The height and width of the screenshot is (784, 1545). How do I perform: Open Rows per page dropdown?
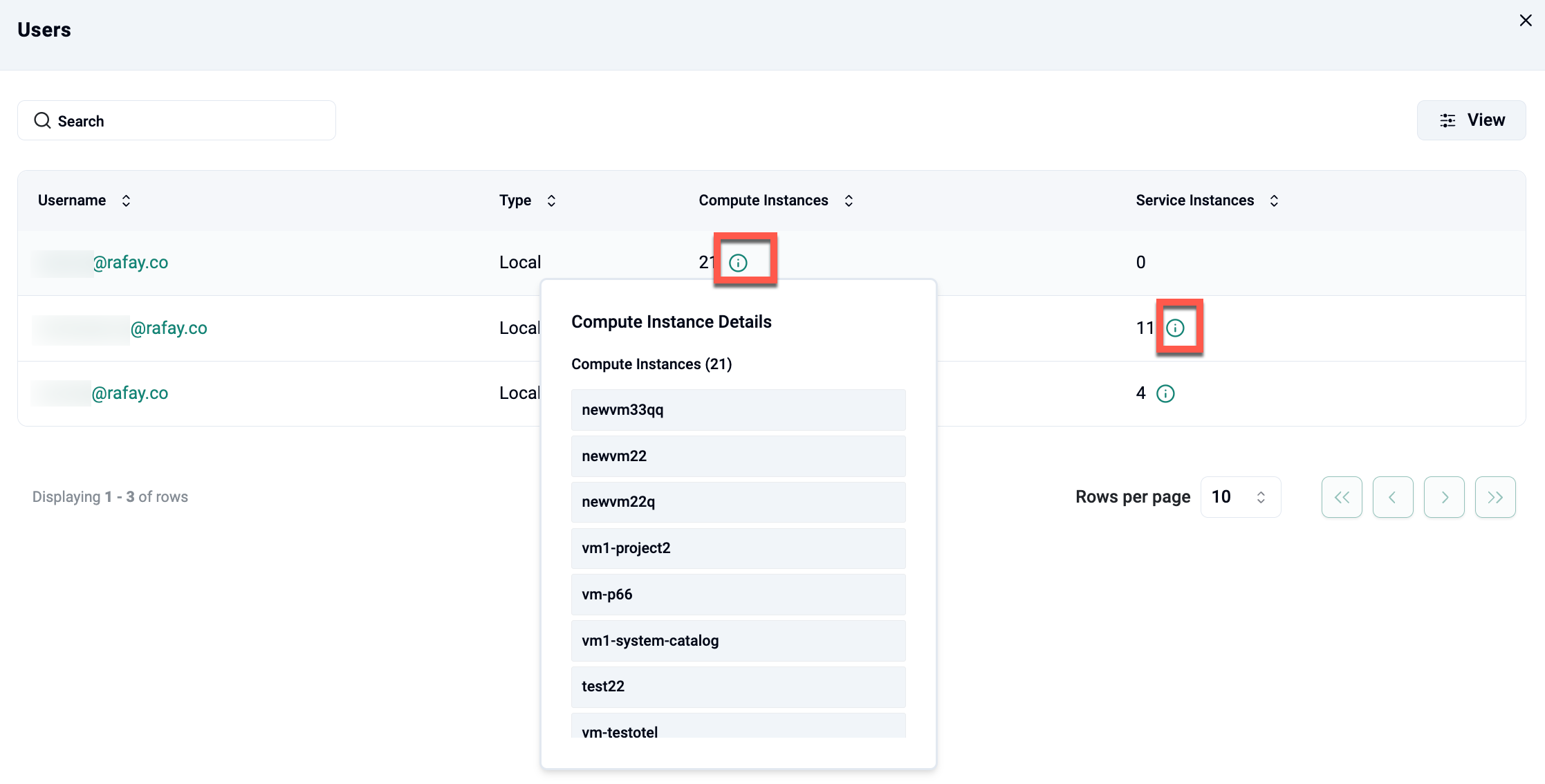(x=1241, y=497)
